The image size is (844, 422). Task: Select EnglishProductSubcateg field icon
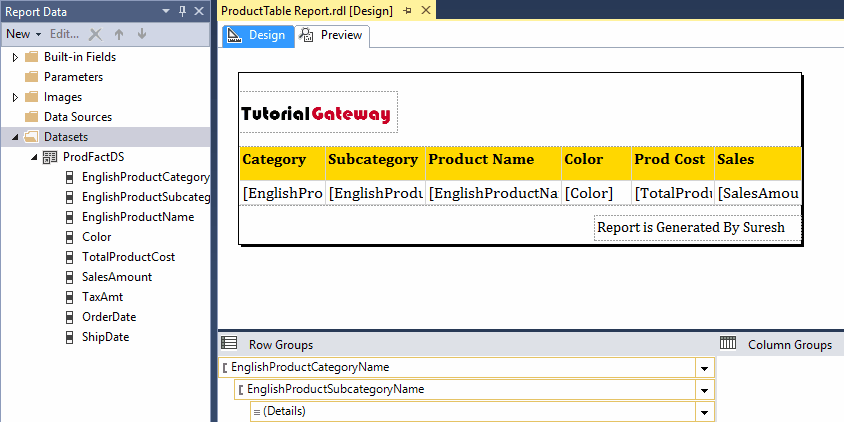pos(69,197)
